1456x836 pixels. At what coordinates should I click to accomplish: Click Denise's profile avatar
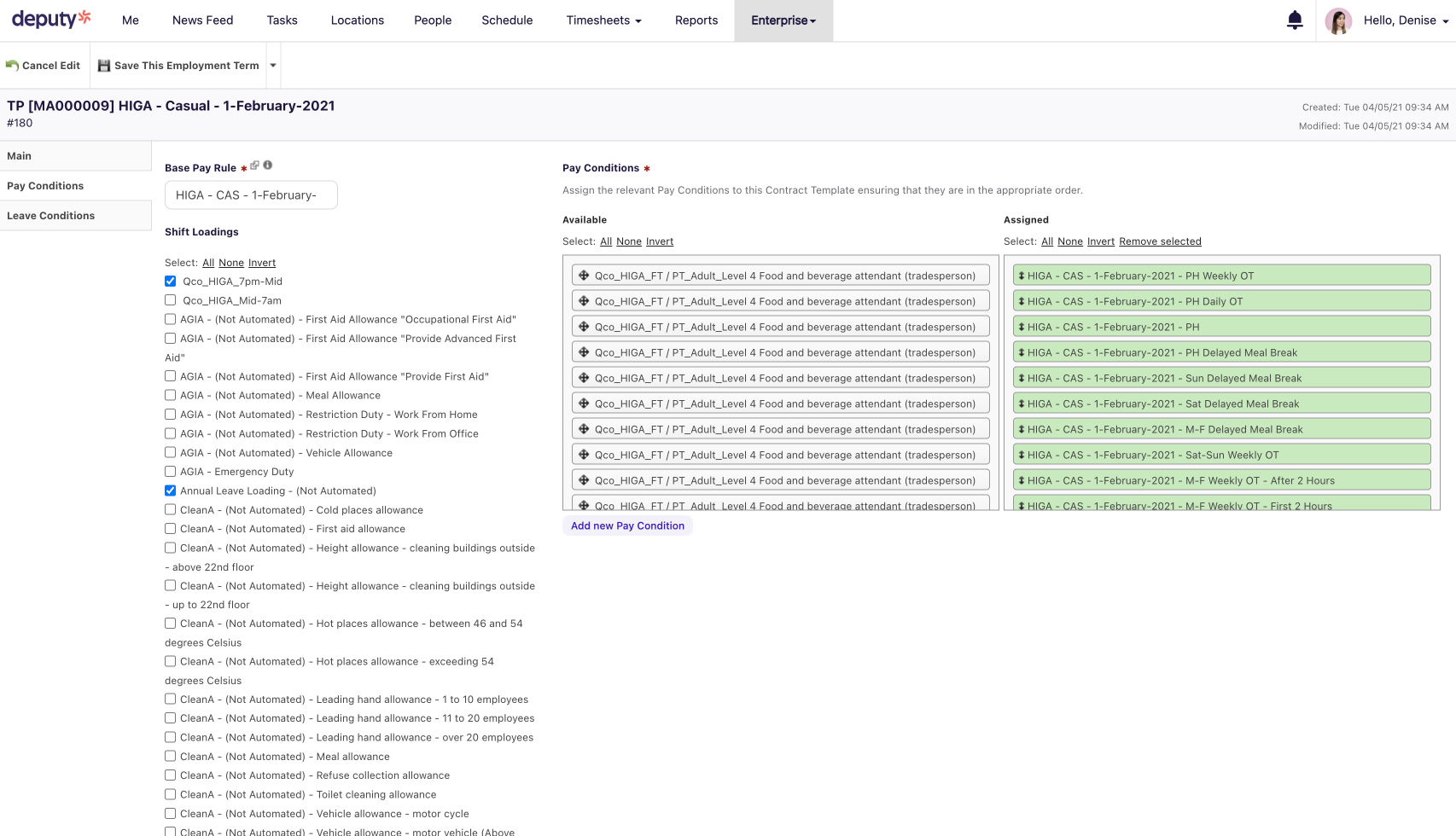[x=1338, y=20]
